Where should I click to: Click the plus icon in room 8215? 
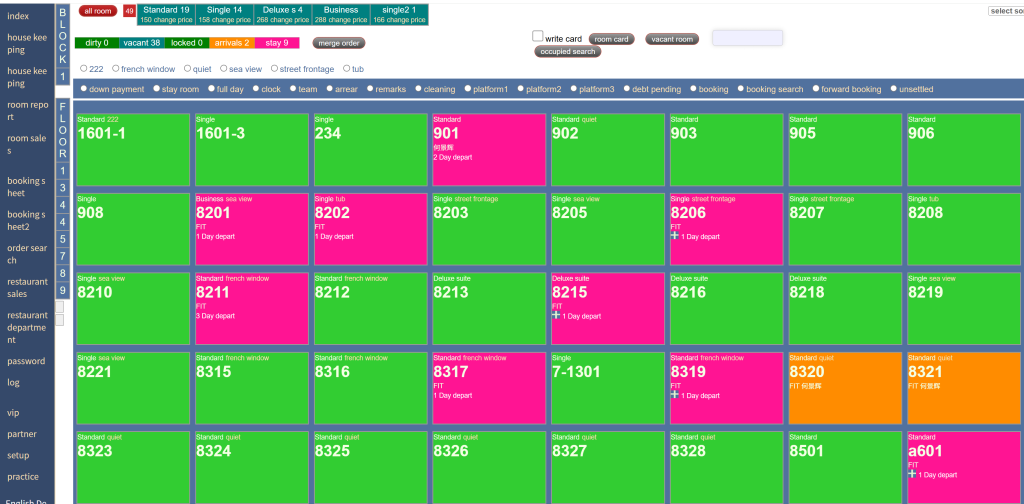557,315
